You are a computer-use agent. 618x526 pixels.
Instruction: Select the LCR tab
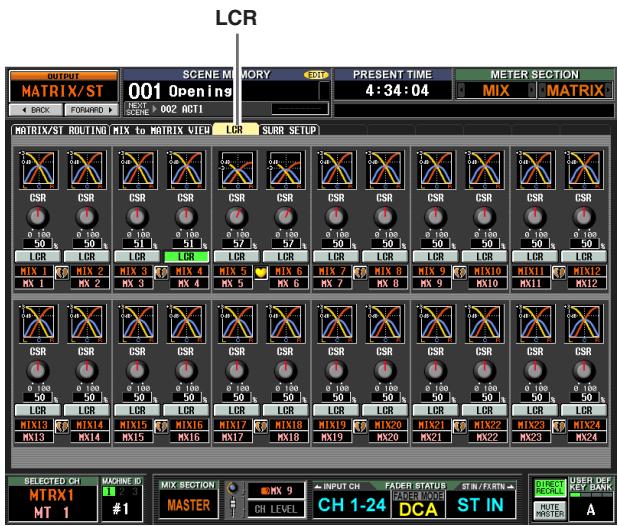point(235,130)
